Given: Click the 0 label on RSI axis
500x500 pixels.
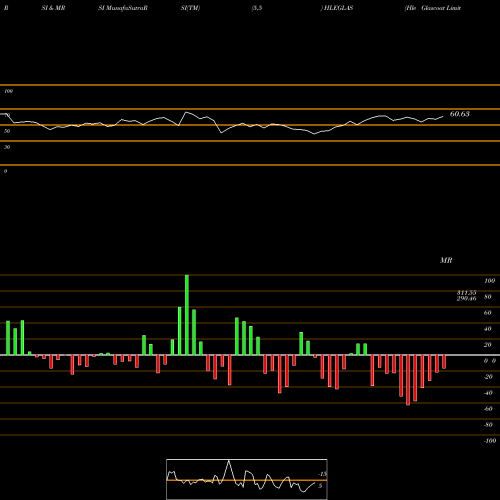Looking at the screenshot, I should (5, 171).
